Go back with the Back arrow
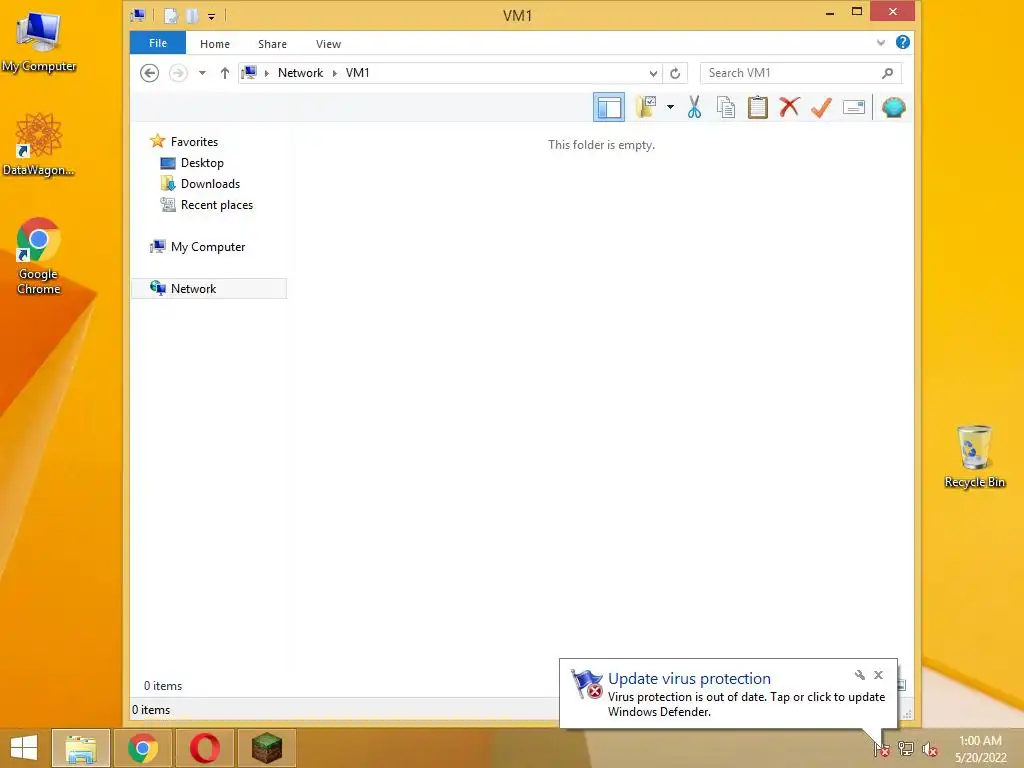This screenshot has height=768, width=1024. 150,73
